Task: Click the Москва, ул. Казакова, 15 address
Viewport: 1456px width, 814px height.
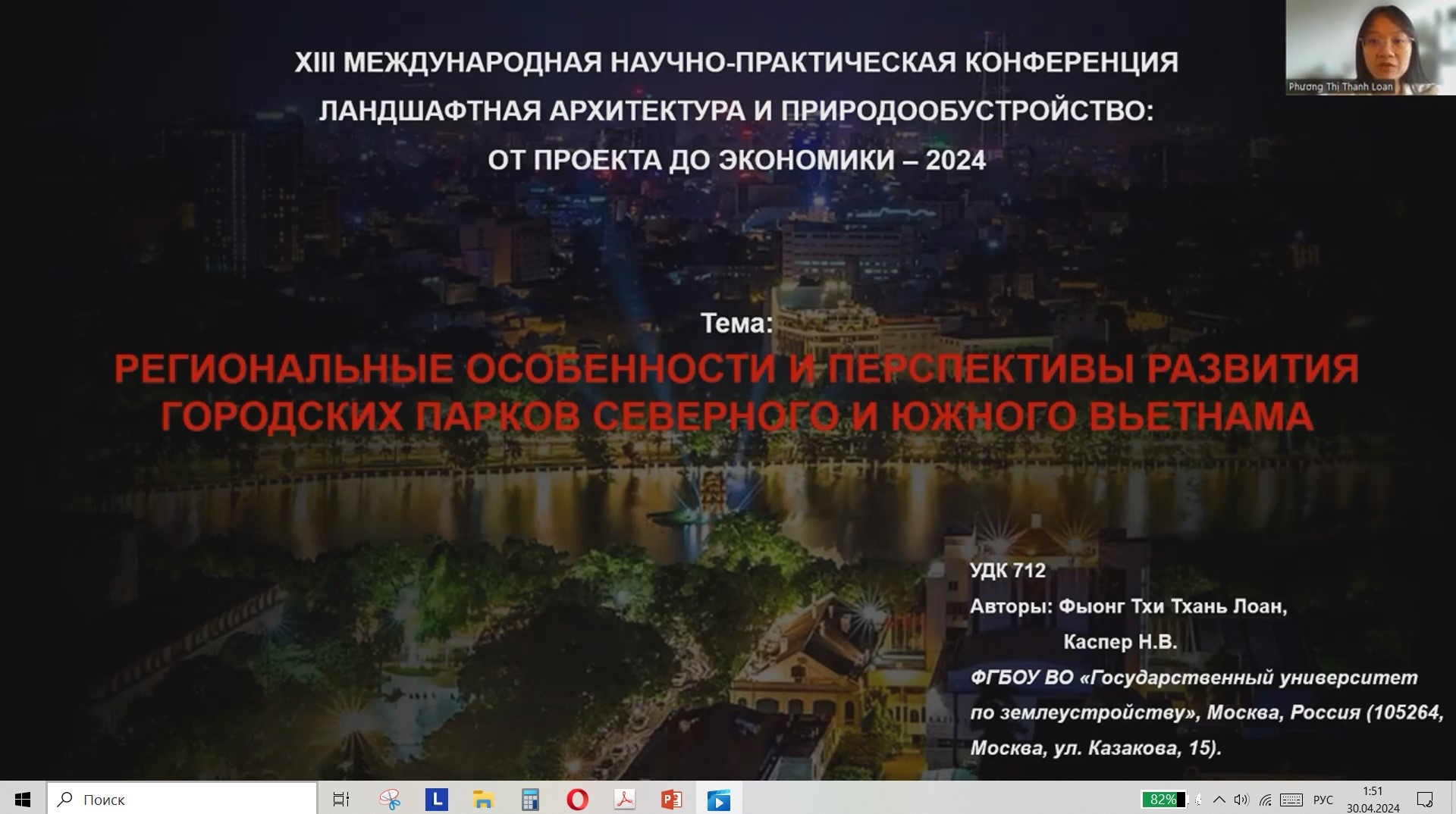Action: [1096, 748]
